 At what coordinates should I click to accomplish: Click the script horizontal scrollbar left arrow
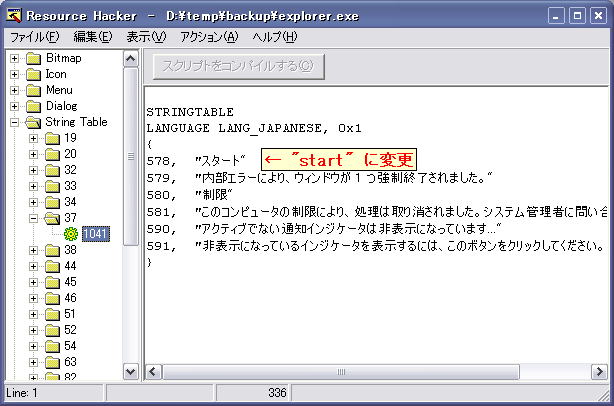[x=154, y=372]
